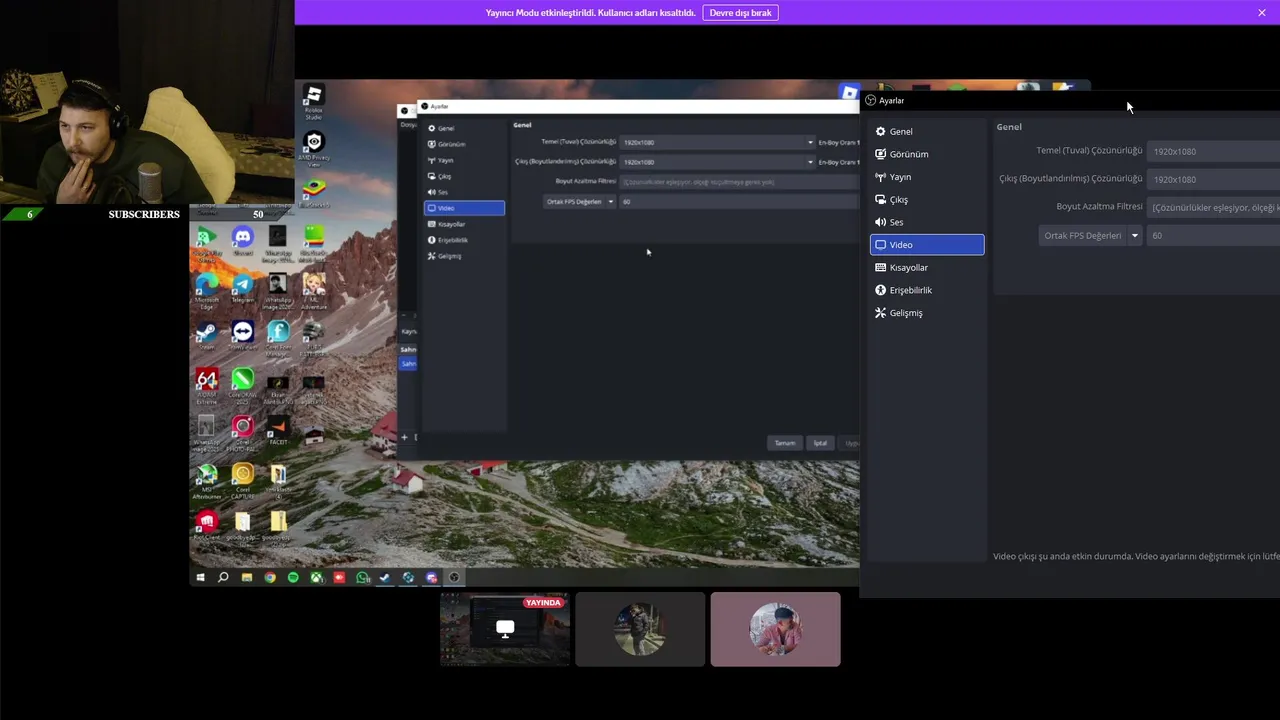Click Tamam button in small Ayarlar window
Screen dimensions: 1280x720
coord(785,443)
